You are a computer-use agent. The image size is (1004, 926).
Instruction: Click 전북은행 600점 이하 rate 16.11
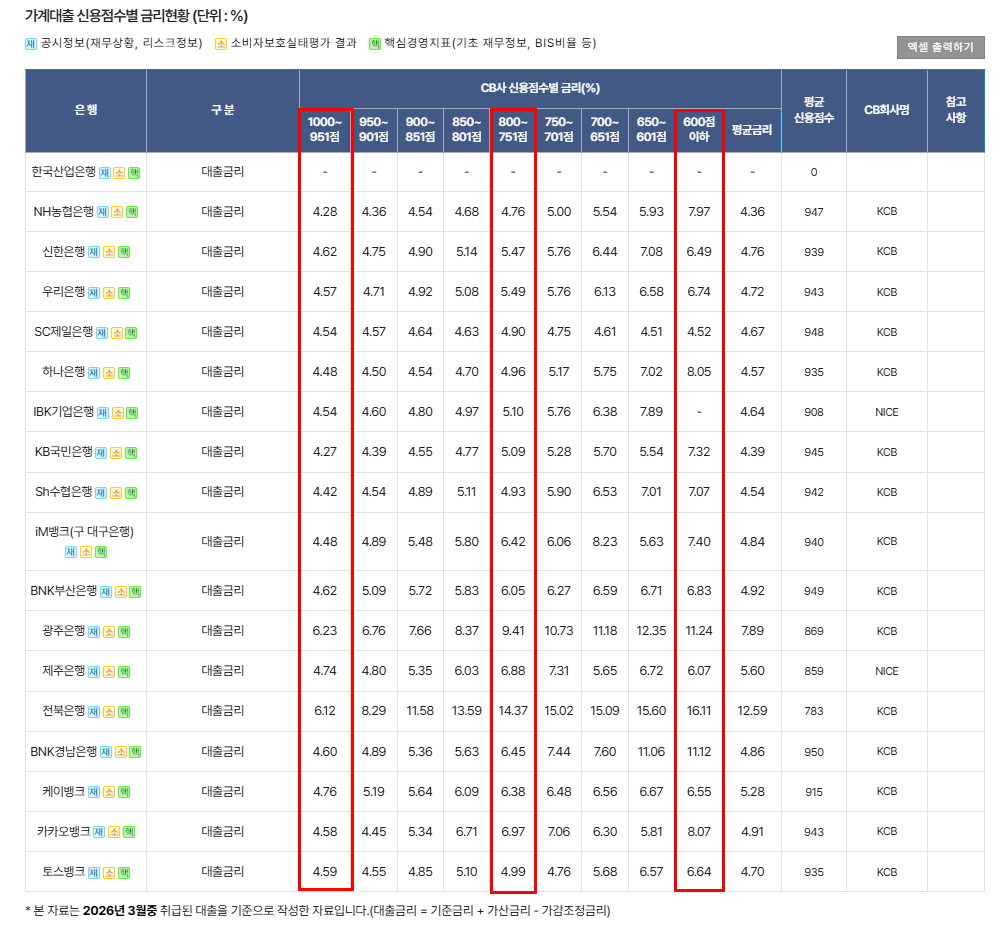coord(699,711)
